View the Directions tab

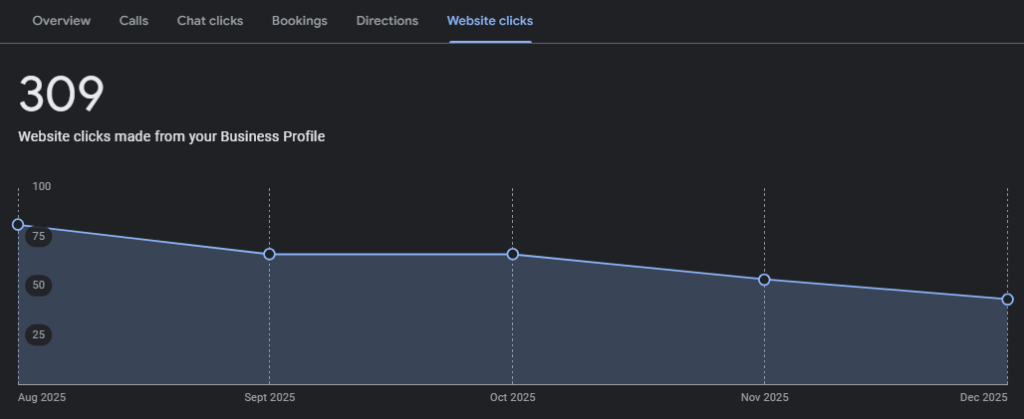click(x=387, y=21)
